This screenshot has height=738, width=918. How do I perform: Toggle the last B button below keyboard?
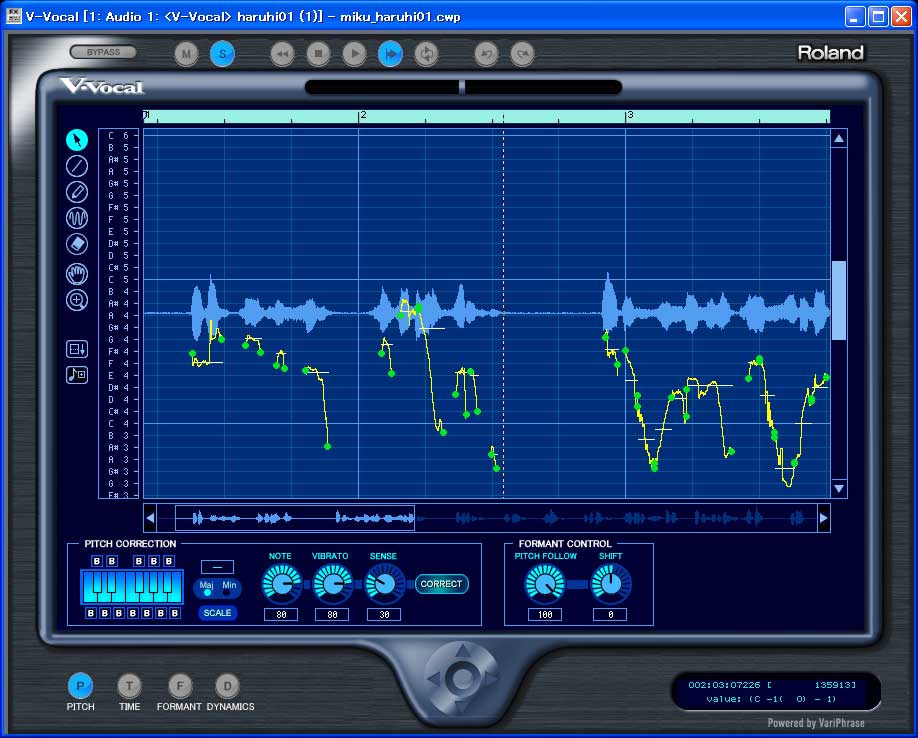click(x=174, y=613)
